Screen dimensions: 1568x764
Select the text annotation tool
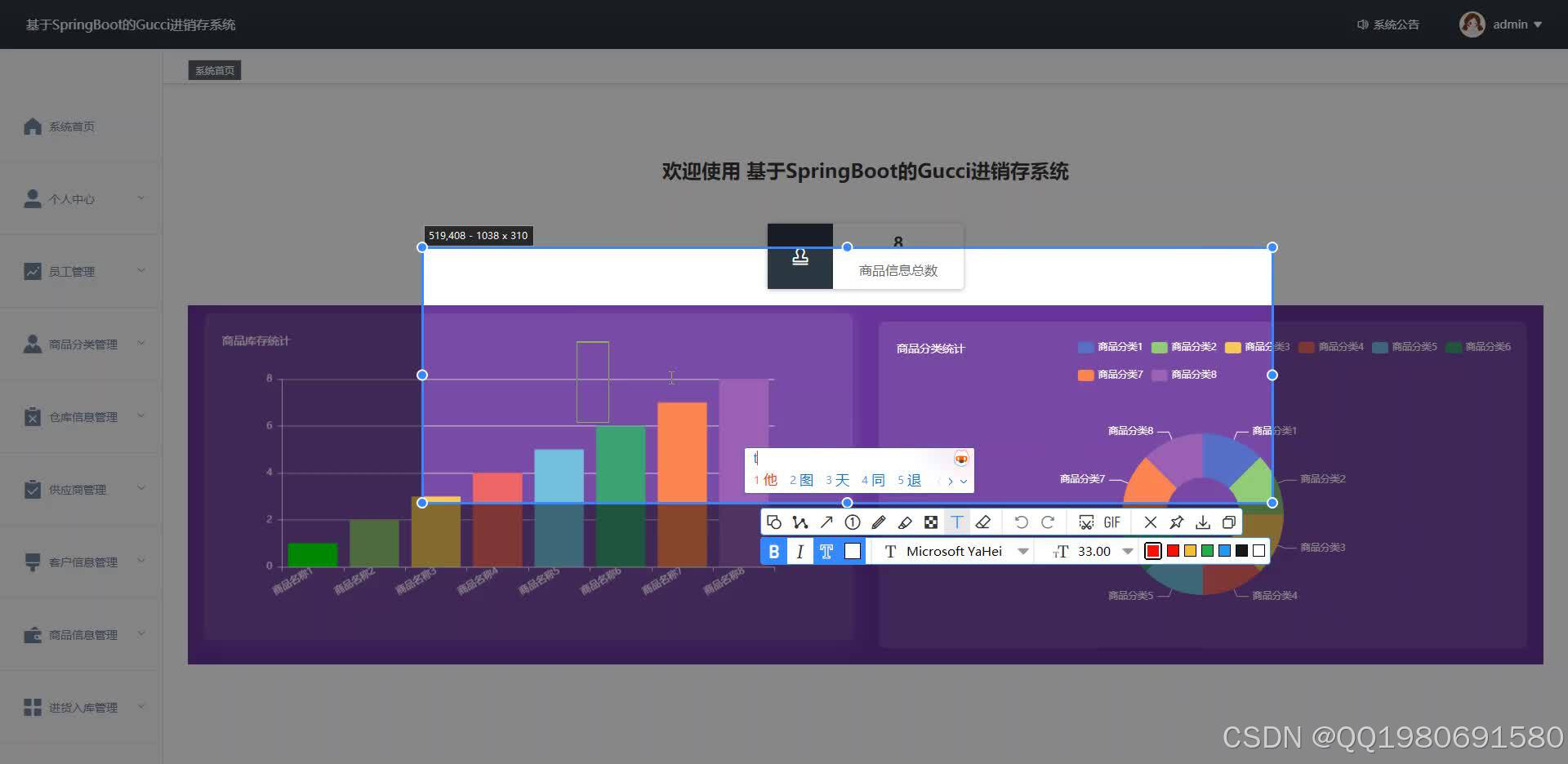(x=957, y=522)
